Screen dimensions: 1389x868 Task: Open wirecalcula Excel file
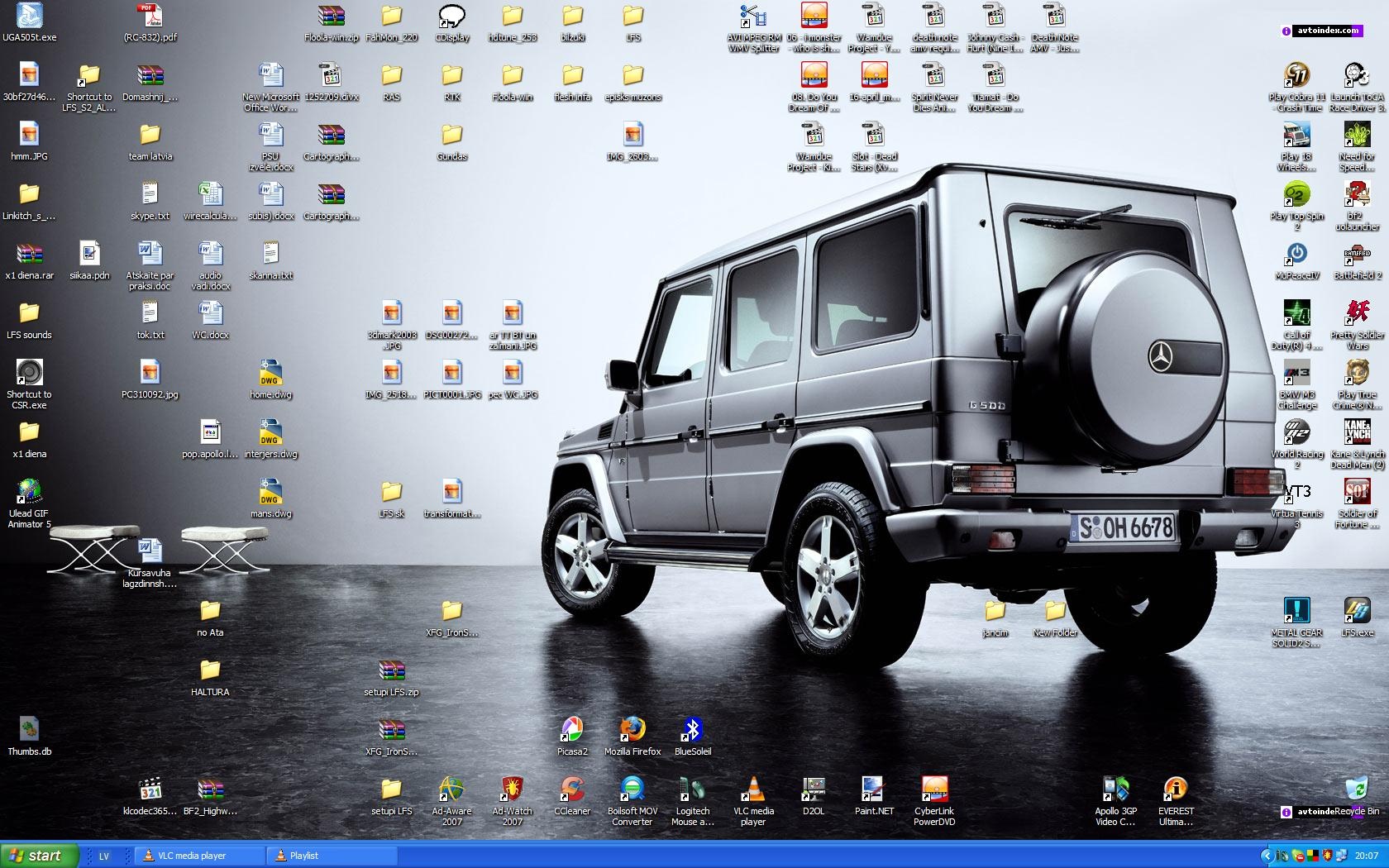[x=210, y=193]
